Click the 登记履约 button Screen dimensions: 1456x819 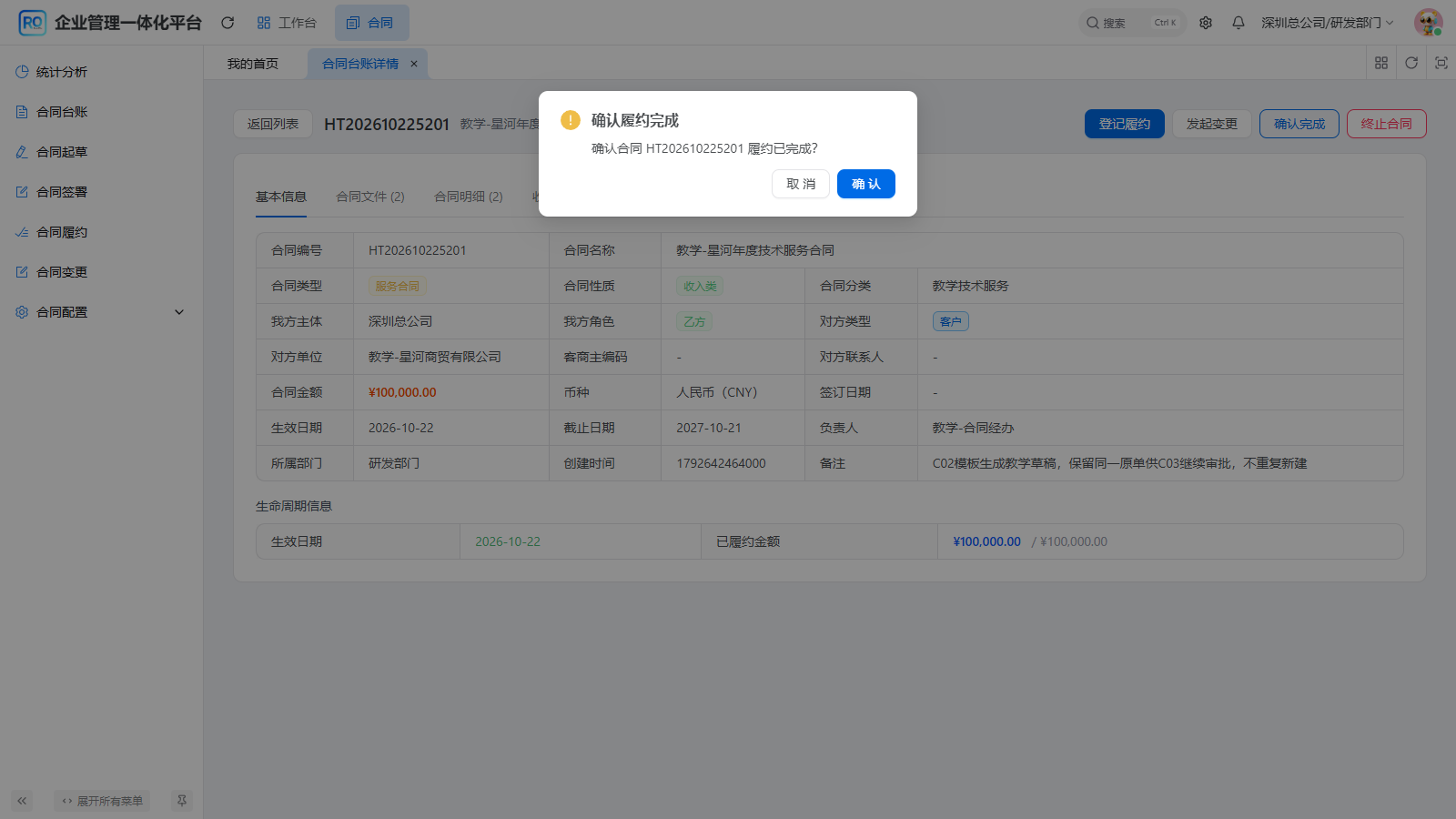coord(1125,124)
